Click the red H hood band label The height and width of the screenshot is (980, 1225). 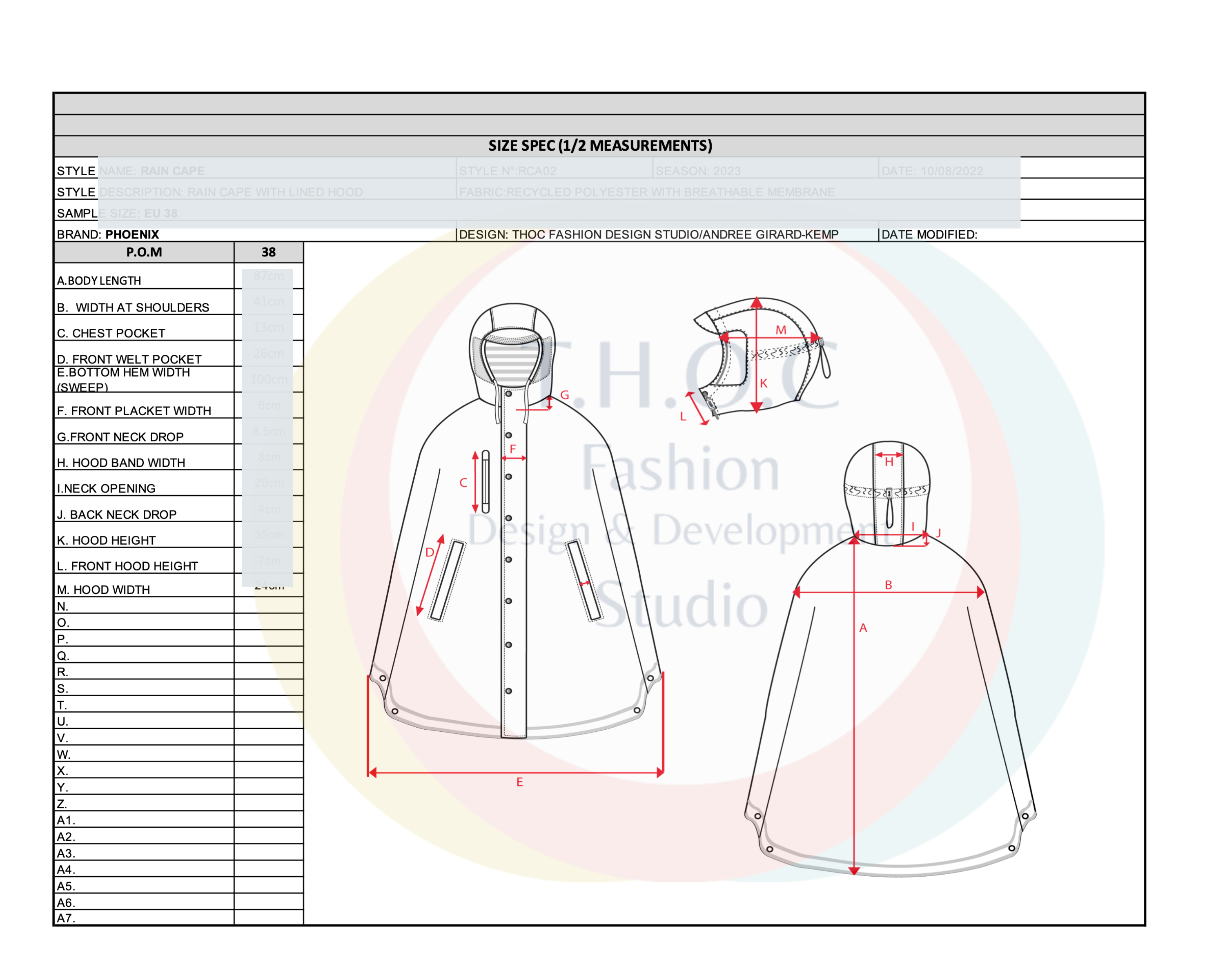(x=889, y=463)
